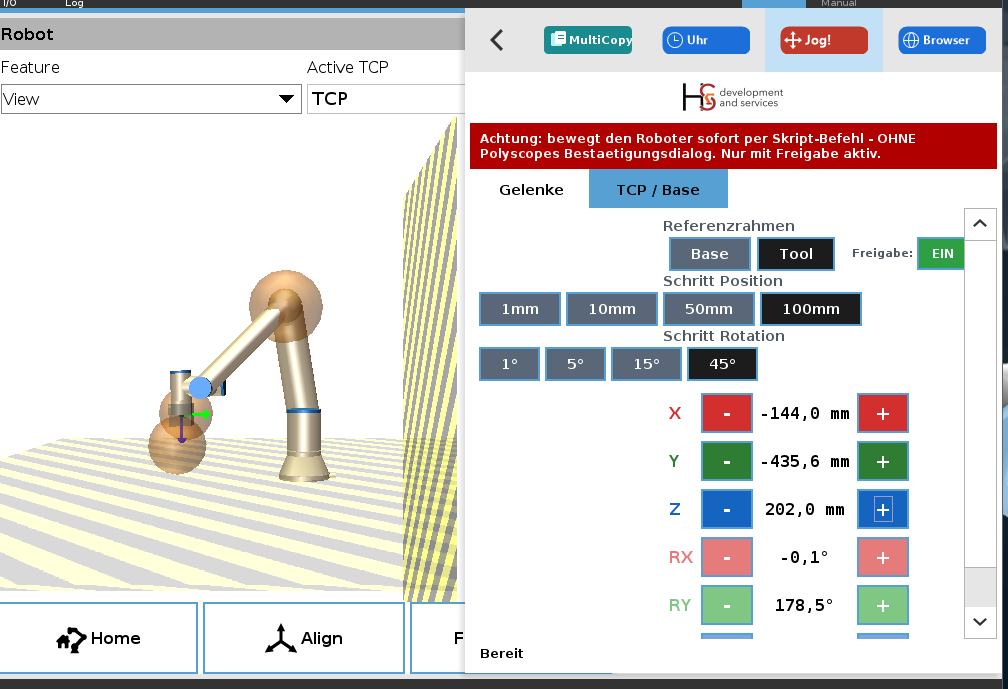Click the scroll up arrow of the jog panel
This screenshot has width=1008, height=689.
pos(980,224)
